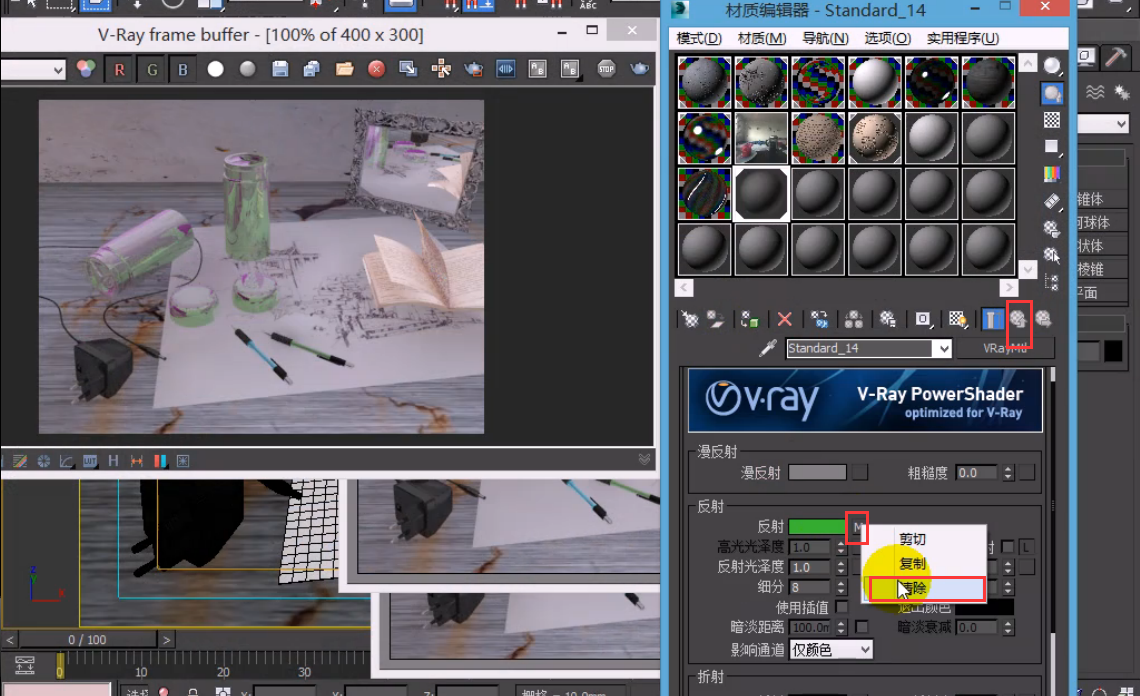The image size is (1140, 696).
Task: Click the M map button beside 反射
Action: pyautogui.click(x=857, y=527)
